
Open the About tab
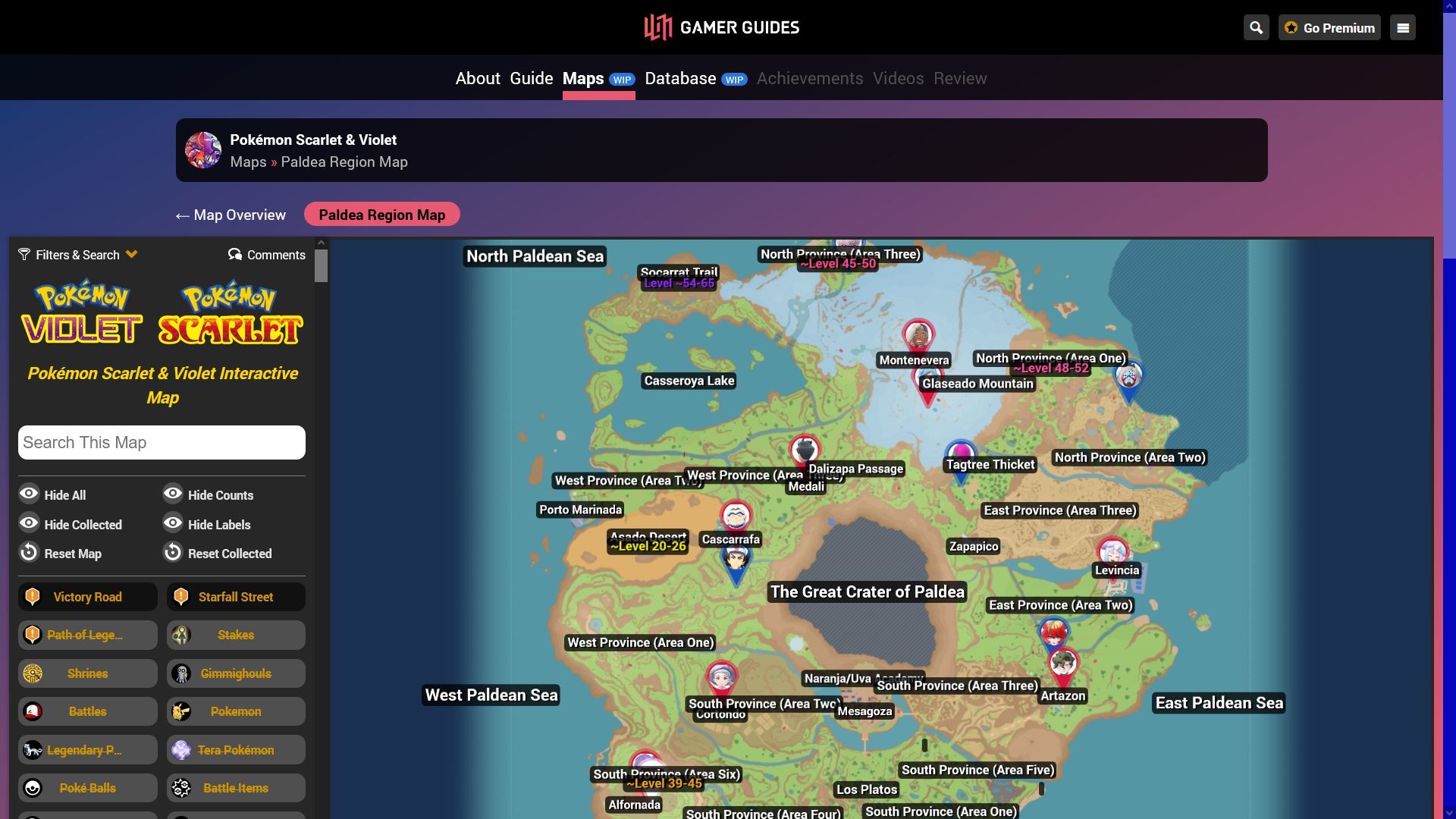pos(478,78)
